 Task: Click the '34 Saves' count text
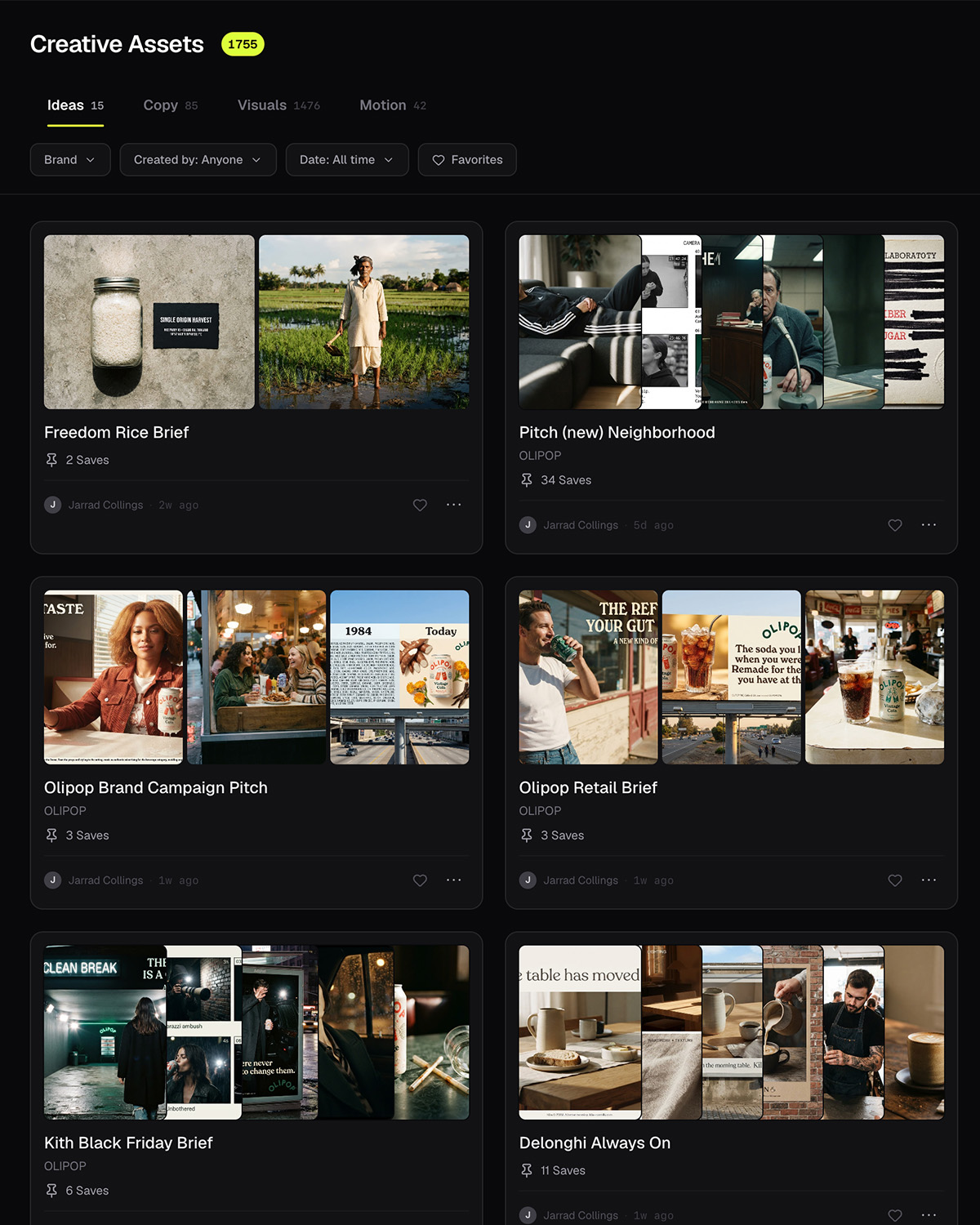(566, 480)
